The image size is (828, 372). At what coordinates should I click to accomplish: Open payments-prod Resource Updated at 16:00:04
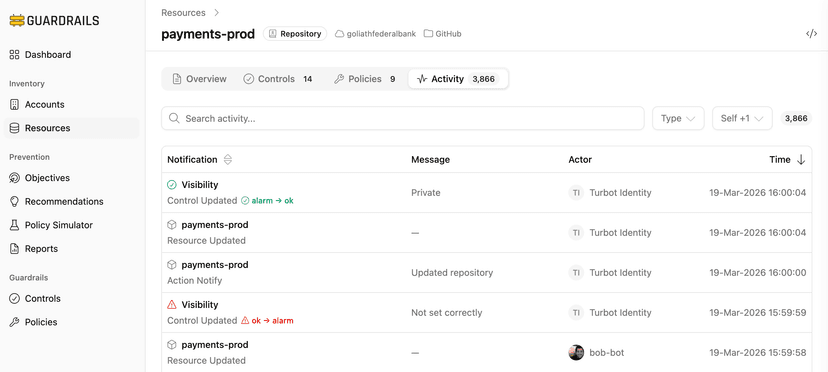point(486,232)
